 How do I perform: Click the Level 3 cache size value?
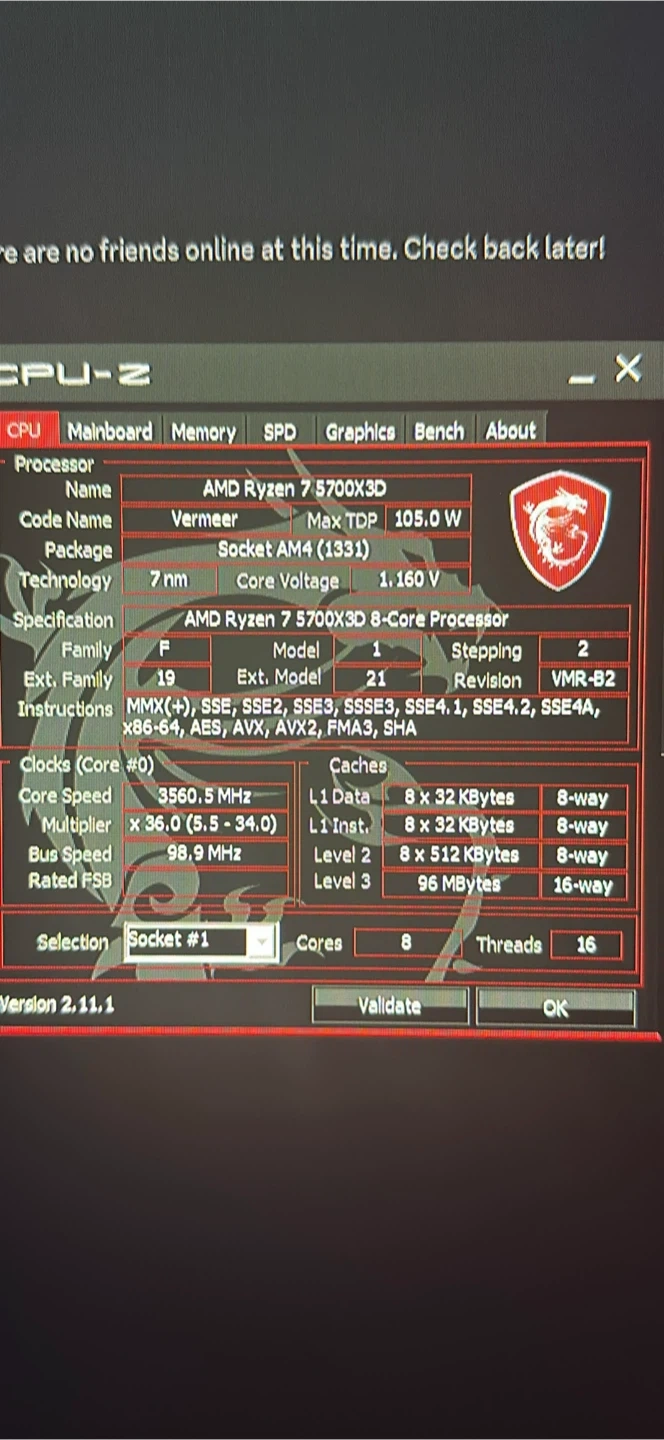tap(460, 884)
